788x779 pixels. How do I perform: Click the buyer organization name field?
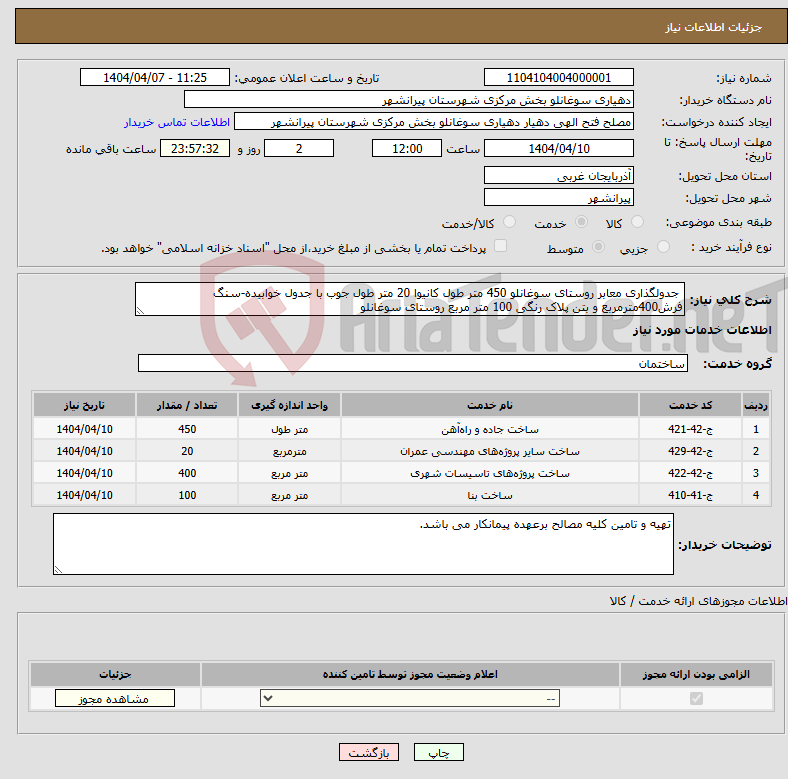pos(409,100)
